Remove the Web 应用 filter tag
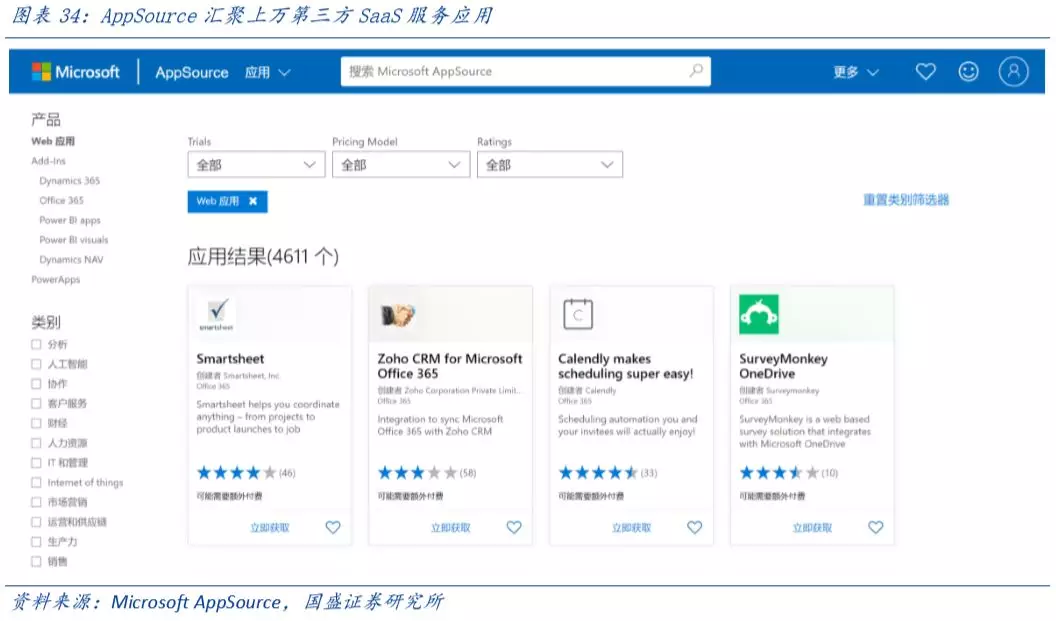This screenshot has width=1056, height=621. (x=253, y=201)
